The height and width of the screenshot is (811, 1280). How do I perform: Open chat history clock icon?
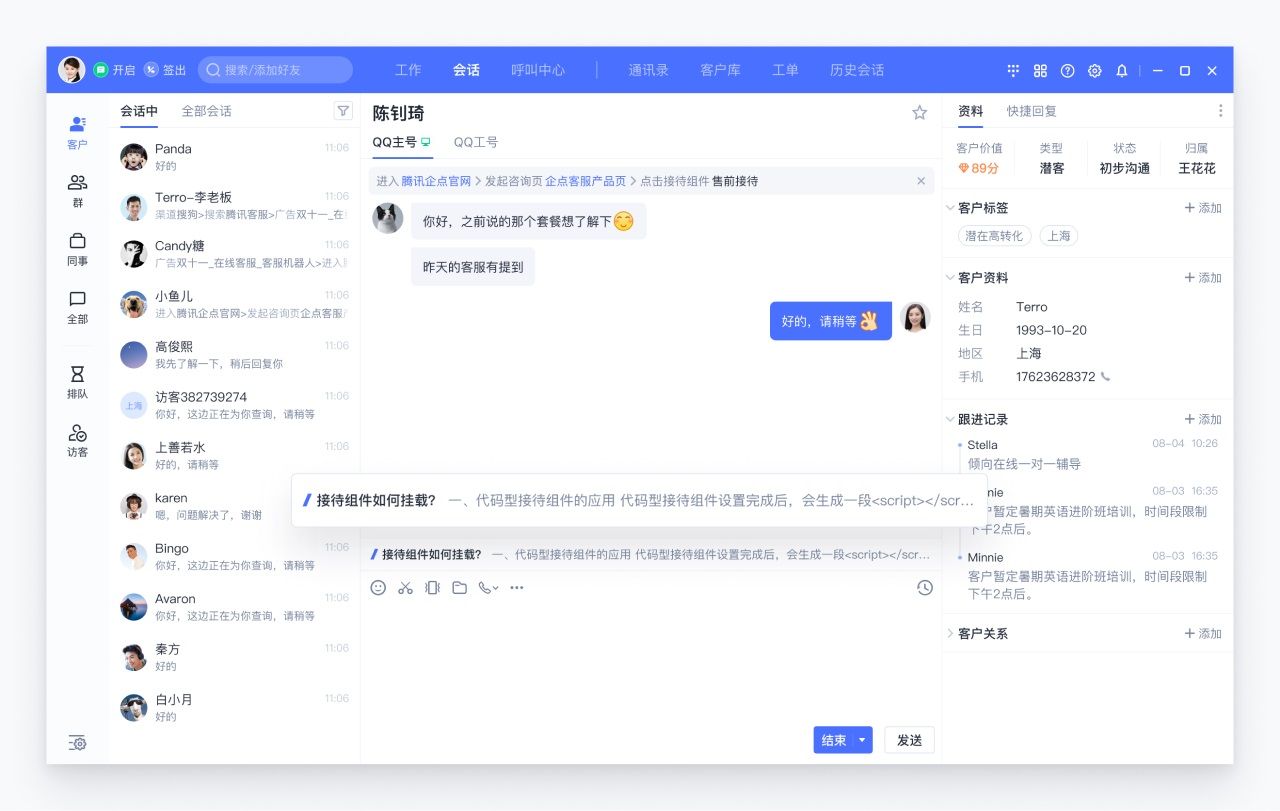click(x=925, y=588)
